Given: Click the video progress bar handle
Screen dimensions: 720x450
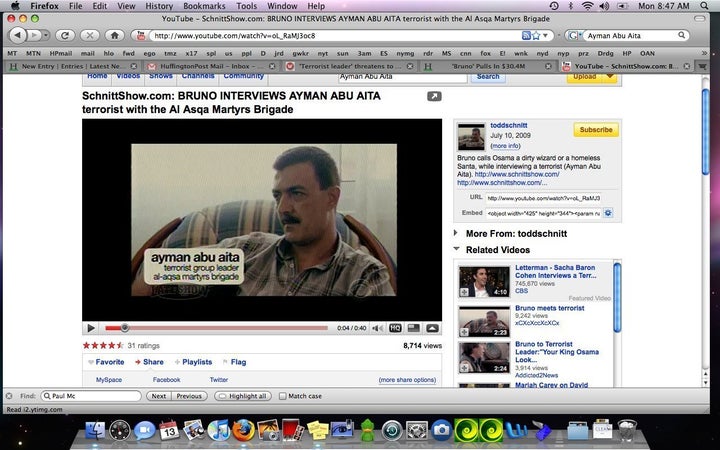Looking at the screenshot, I should (124, 328).
